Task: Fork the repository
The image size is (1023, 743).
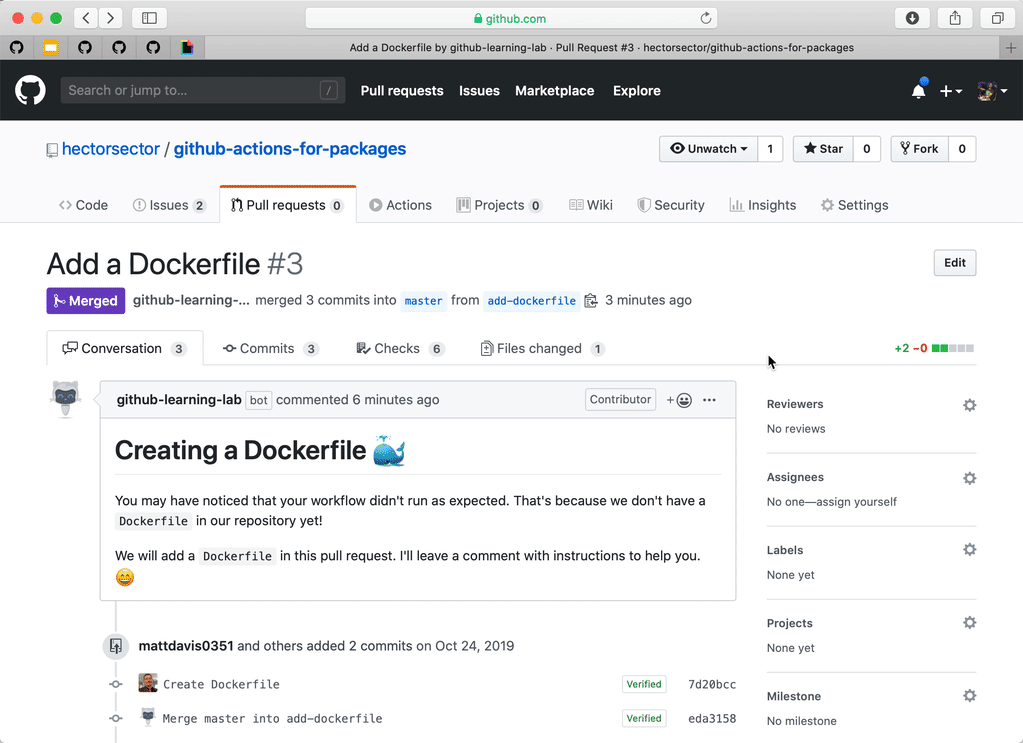Action: [919, 149]
